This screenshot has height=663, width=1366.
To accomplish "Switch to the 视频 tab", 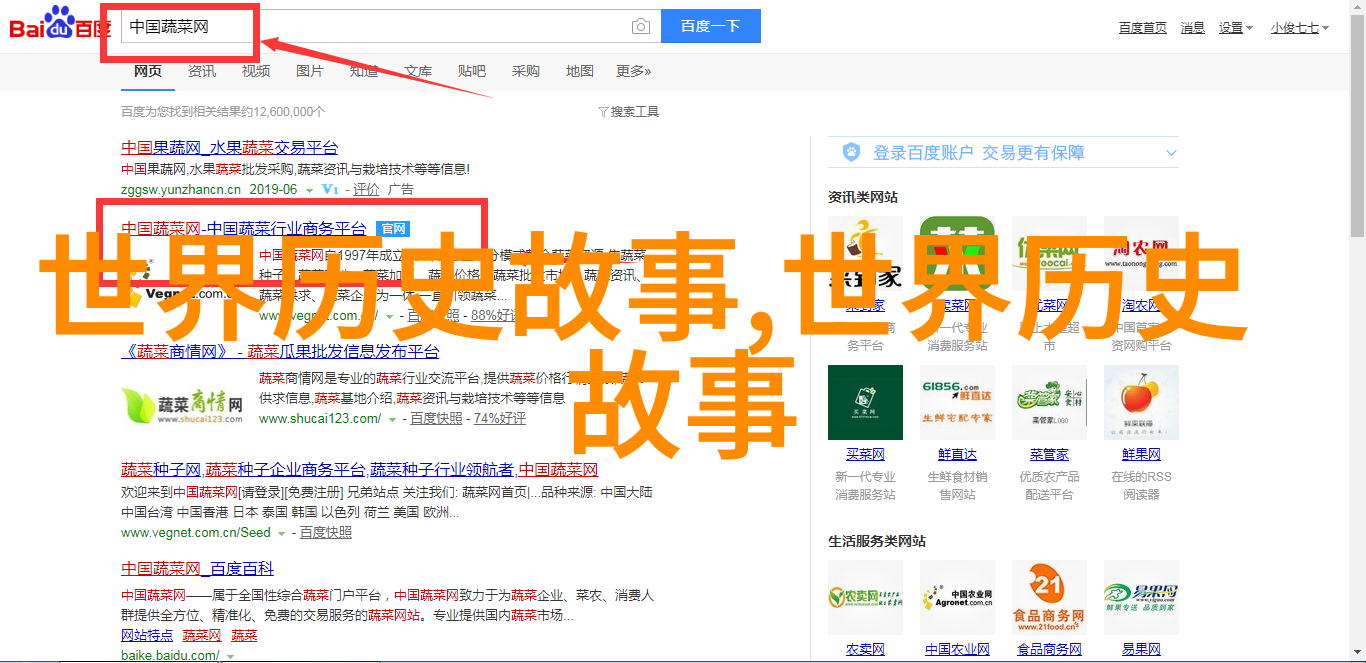I will click(256, 71).
